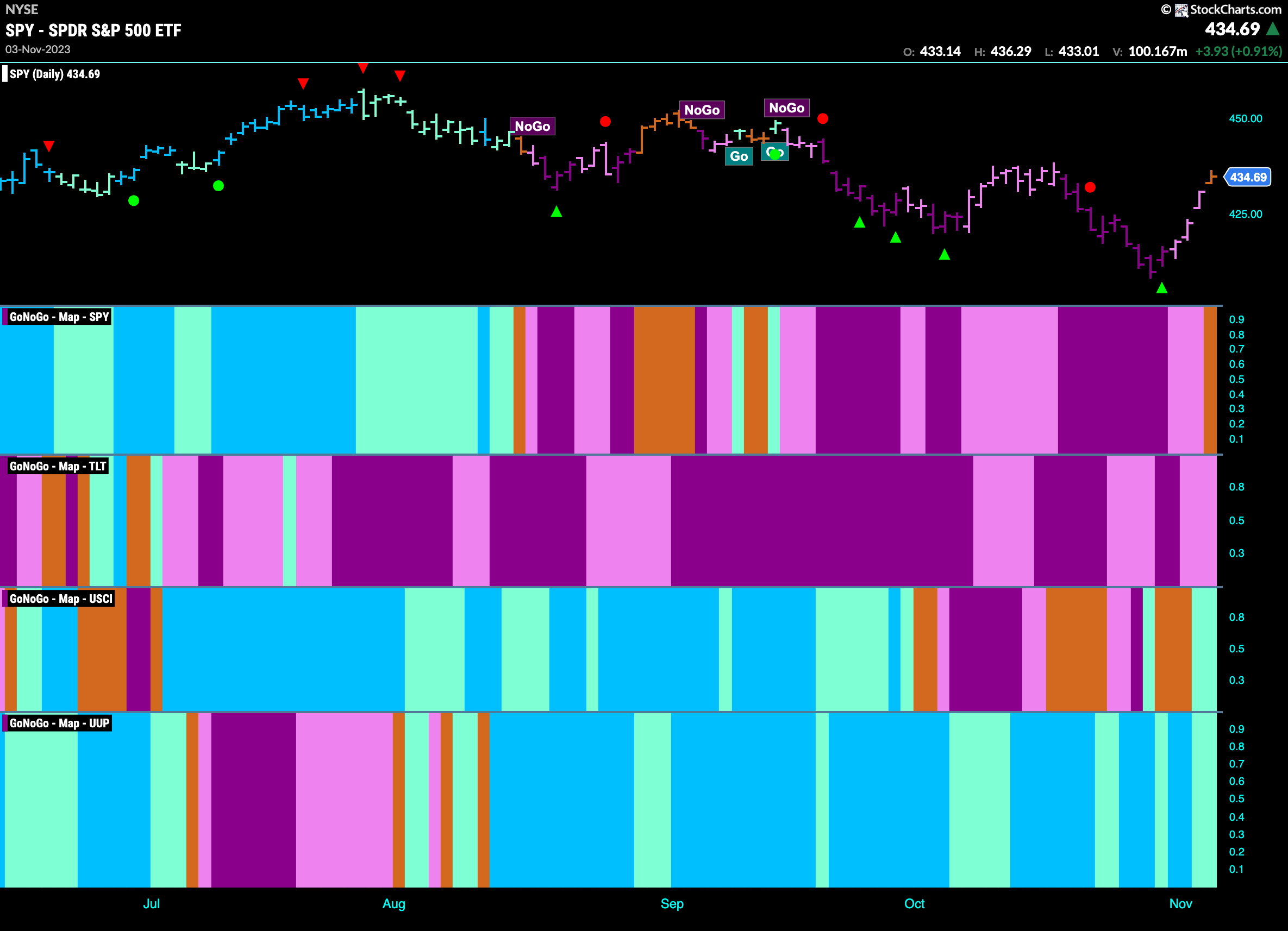The height and width of the screenshot is (931, 1288).
Task: Click the low value 433.01
Action: click(1078, 52)
